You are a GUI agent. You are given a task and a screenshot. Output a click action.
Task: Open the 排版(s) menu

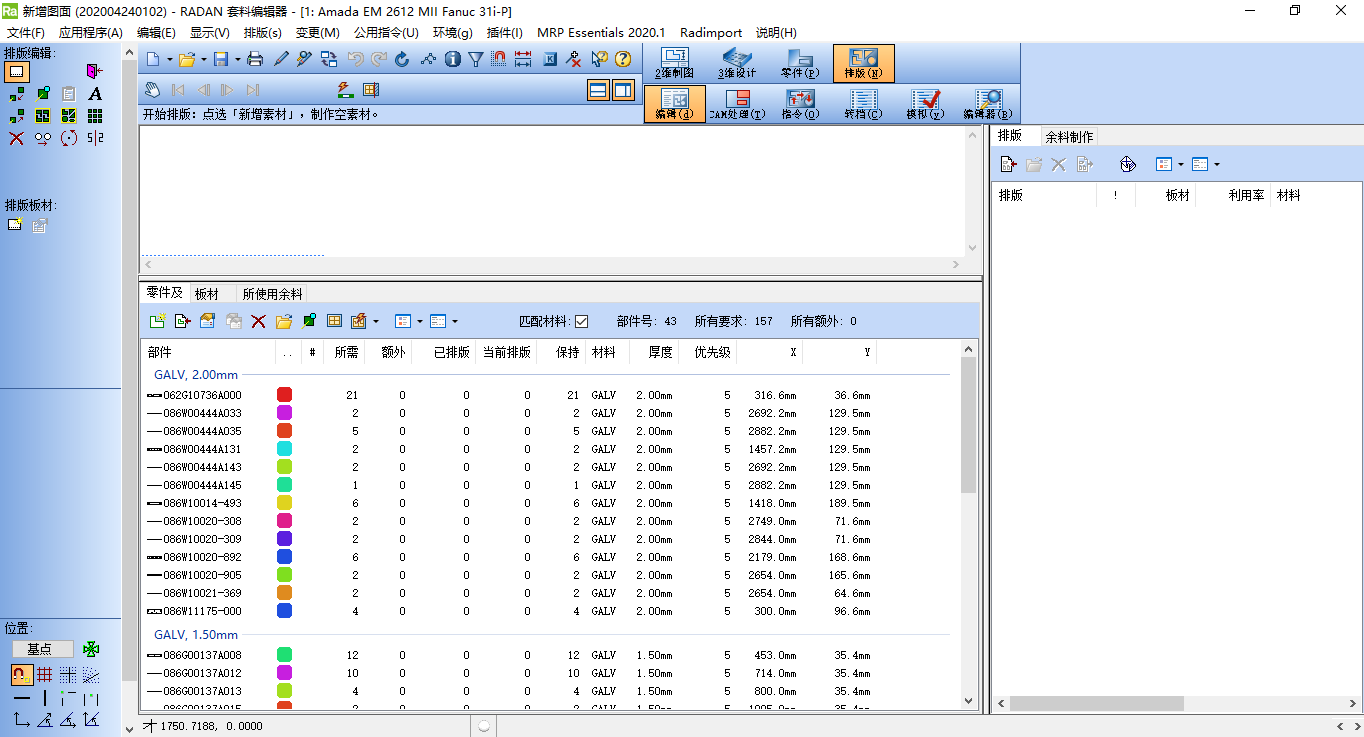[x=263, y=32]
